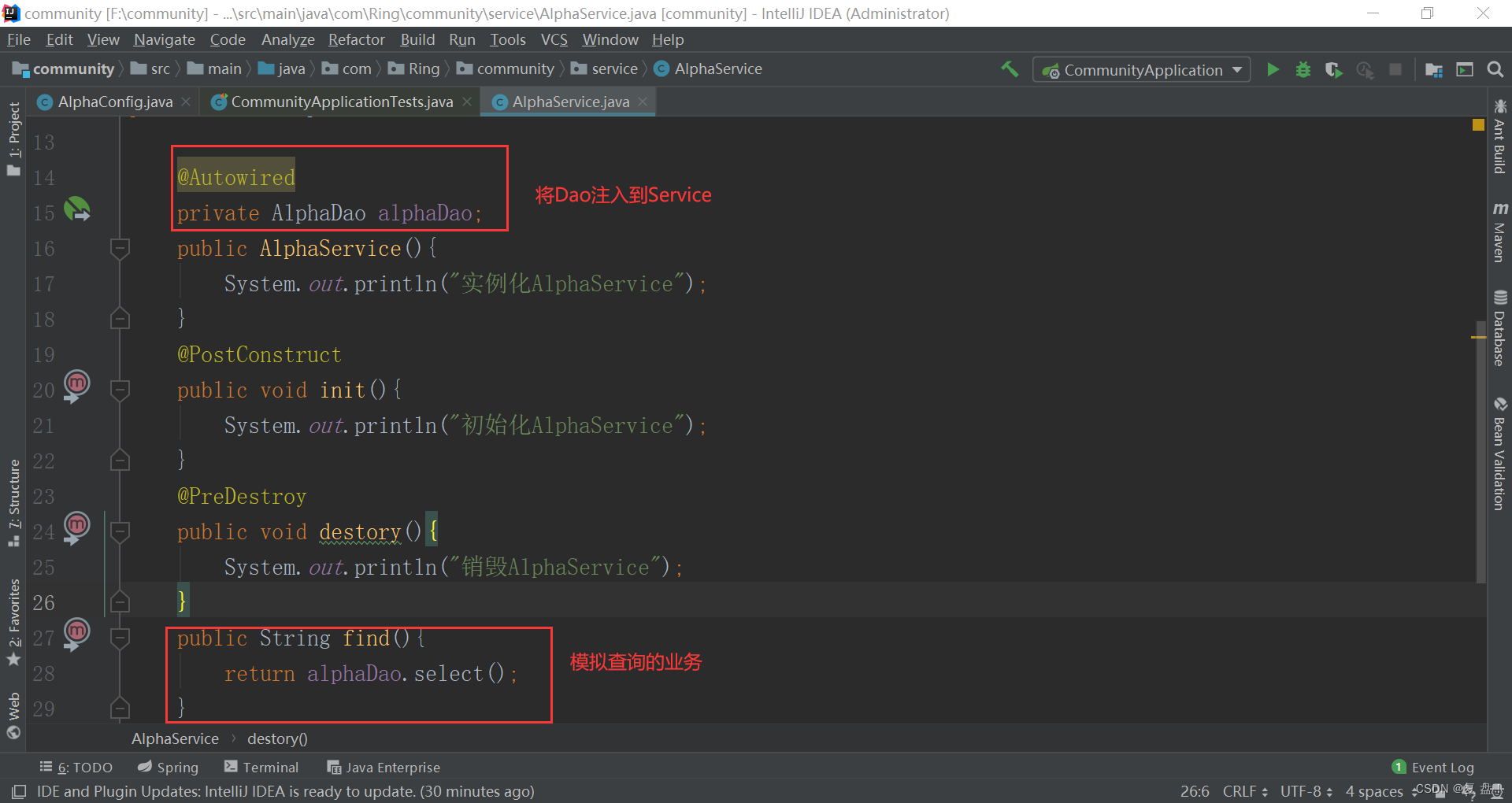
Task: Open the Web tool window stripe
Action: click(x=14, y=715)
